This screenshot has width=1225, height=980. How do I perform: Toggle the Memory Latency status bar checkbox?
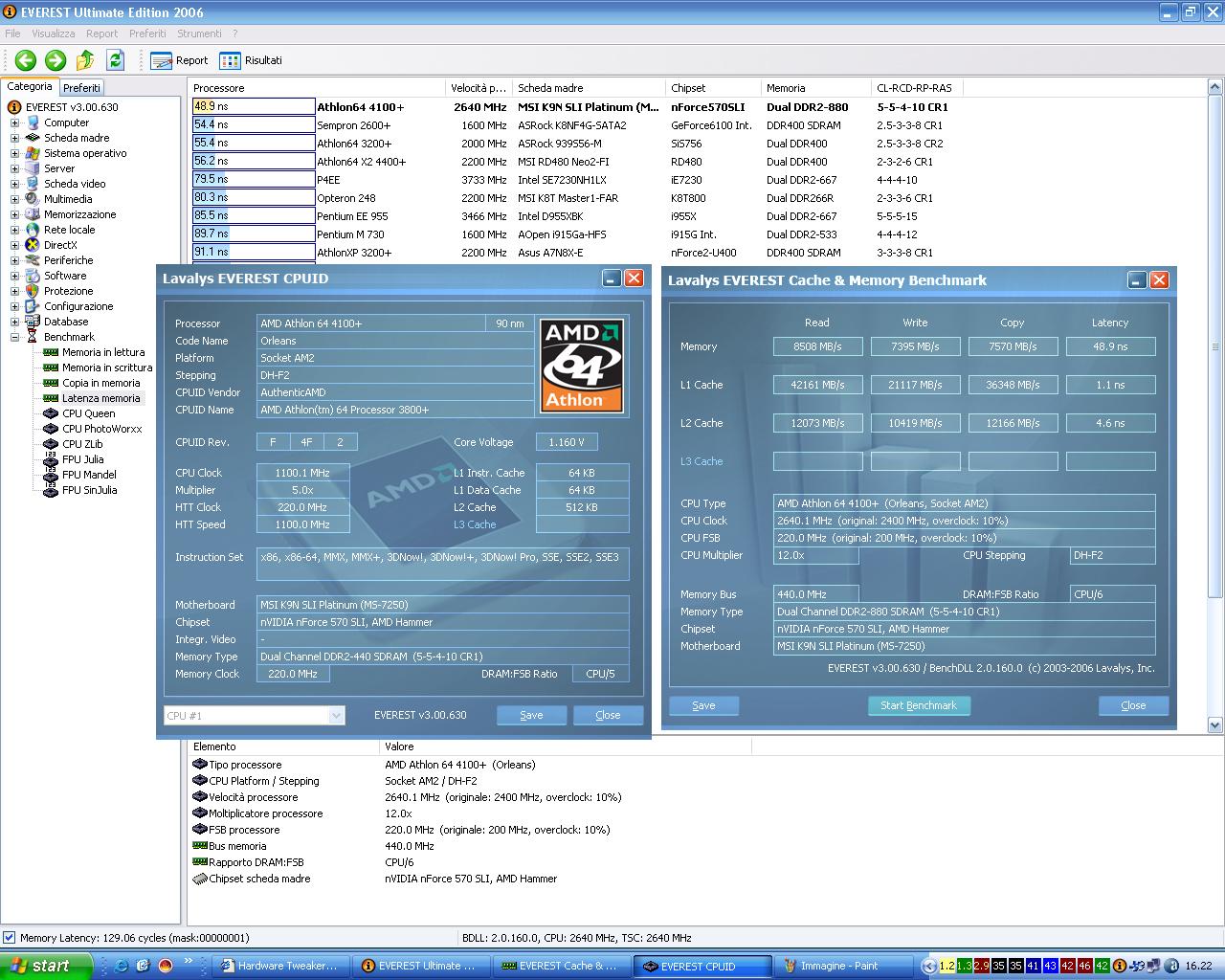(9, 938)
